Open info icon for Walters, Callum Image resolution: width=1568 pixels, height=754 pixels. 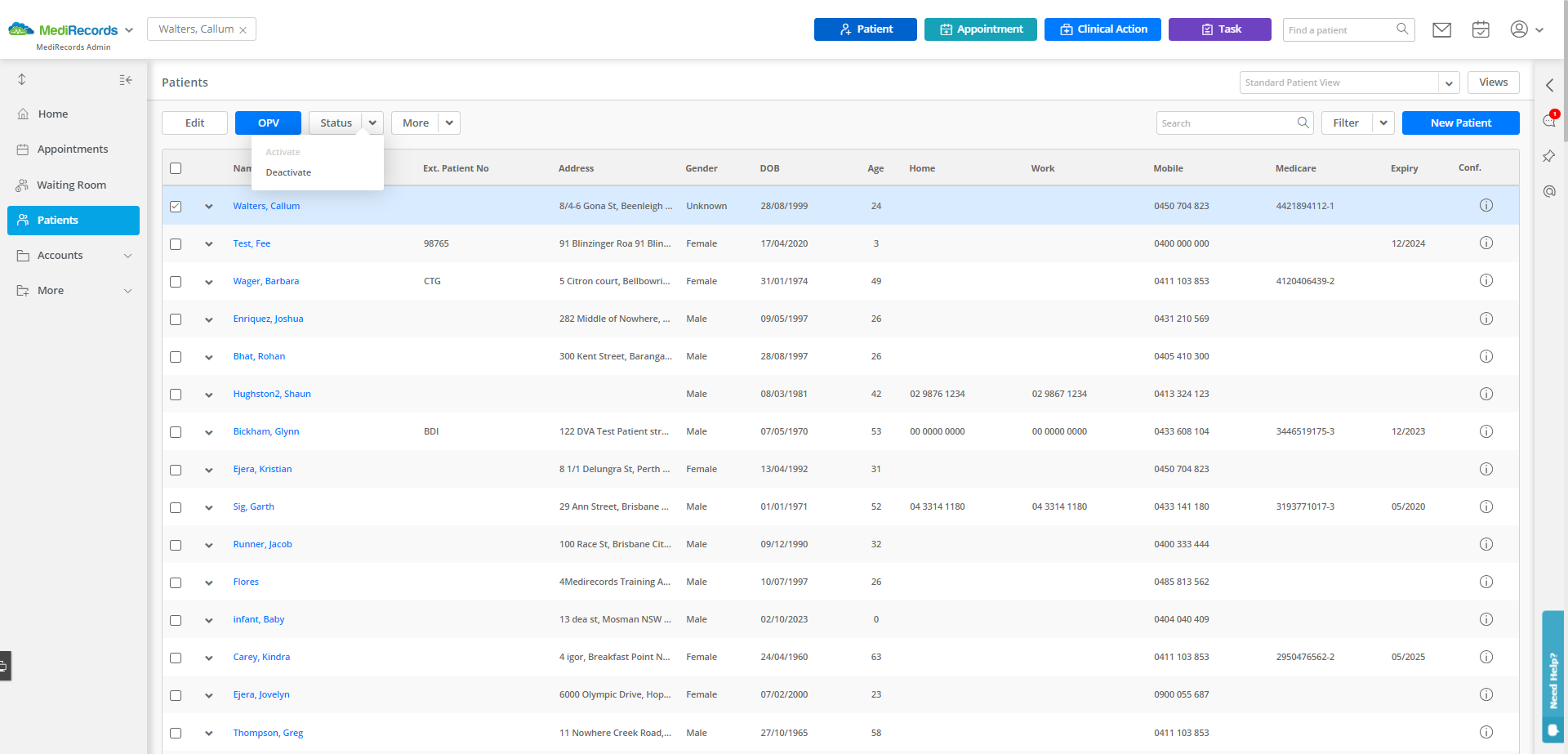pos(1486,206)
